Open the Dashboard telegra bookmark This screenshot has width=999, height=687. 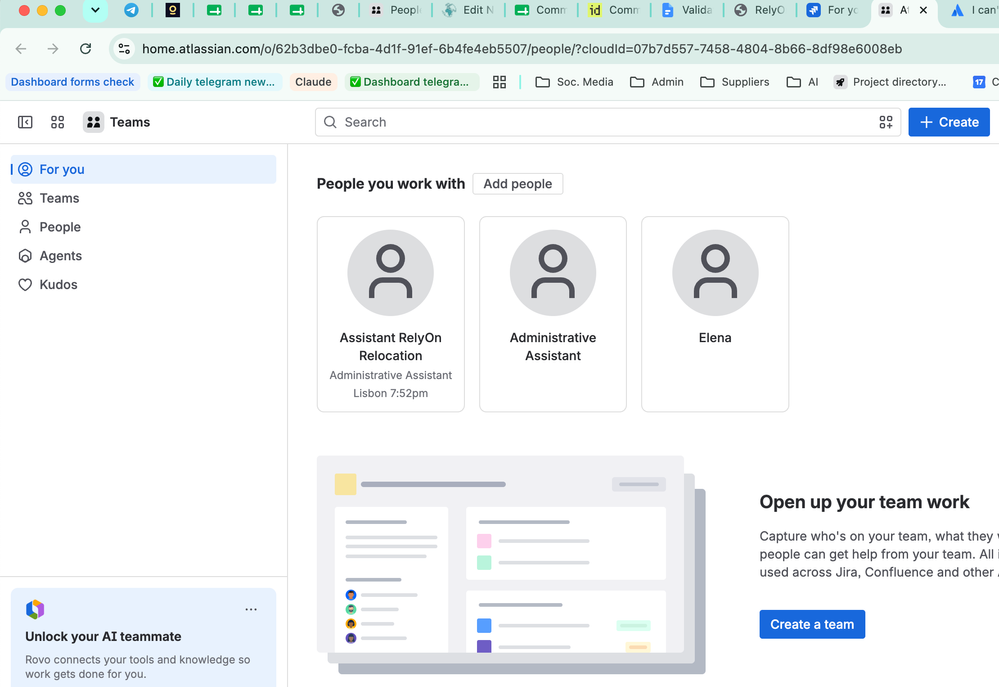(410, 82)
